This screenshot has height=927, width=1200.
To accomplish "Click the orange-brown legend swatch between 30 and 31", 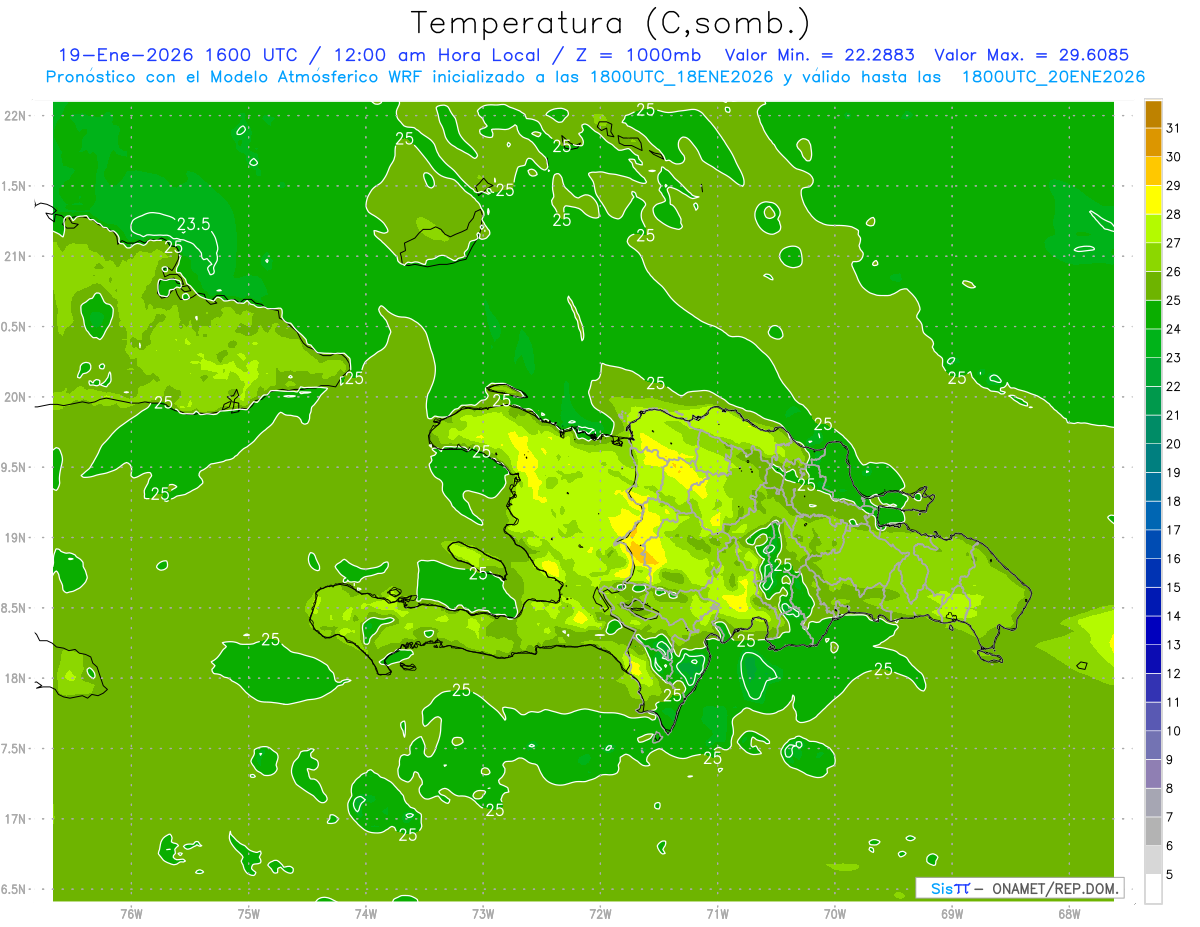I will tap(1153, 143).
